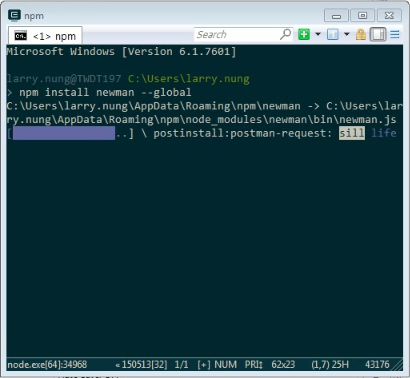Toggle the alternative mode panel icon
This screenshot has width=410, height=378.
point(378,34)
